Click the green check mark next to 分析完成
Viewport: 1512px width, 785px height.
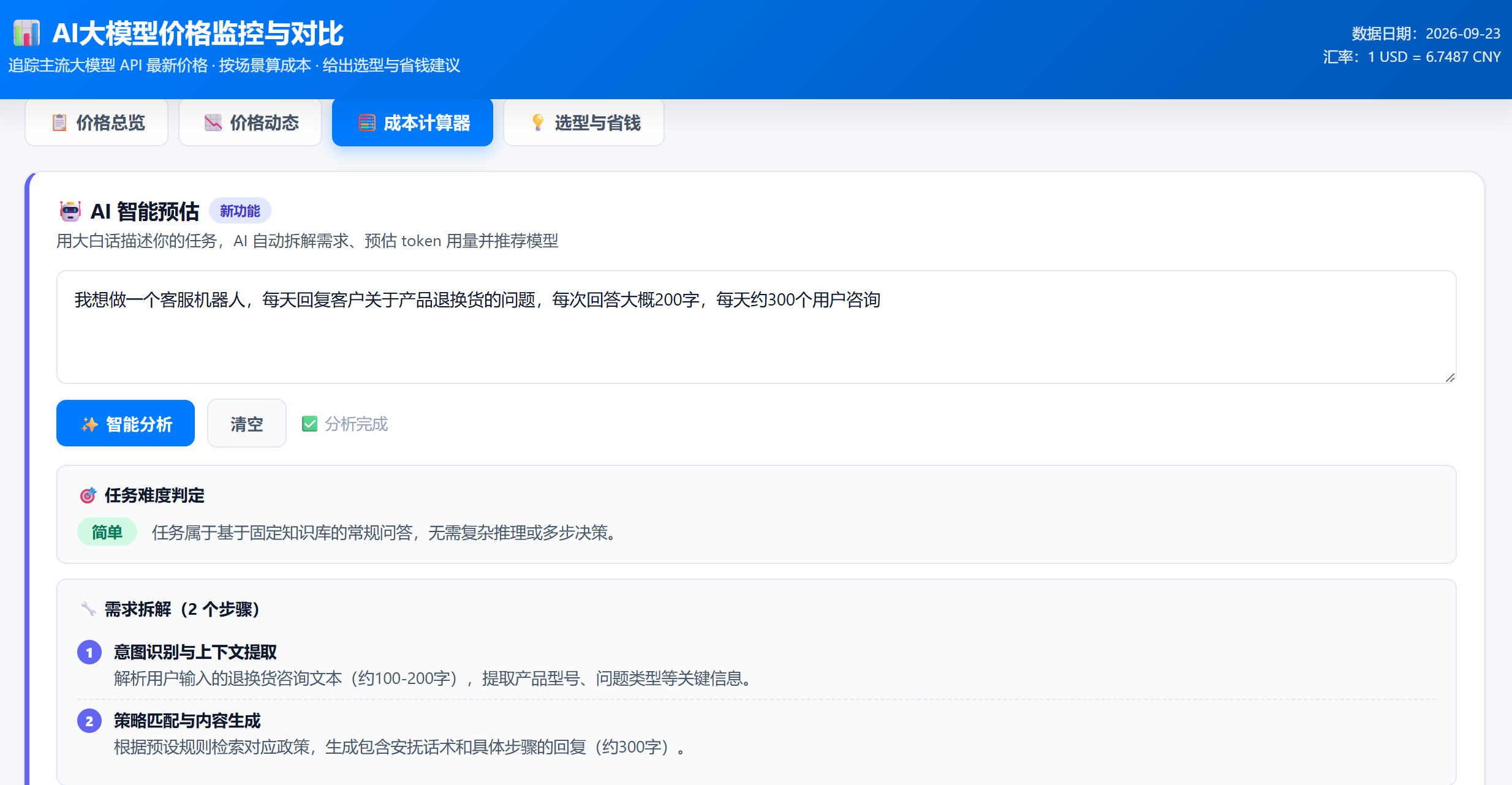(x=309, y=424)
